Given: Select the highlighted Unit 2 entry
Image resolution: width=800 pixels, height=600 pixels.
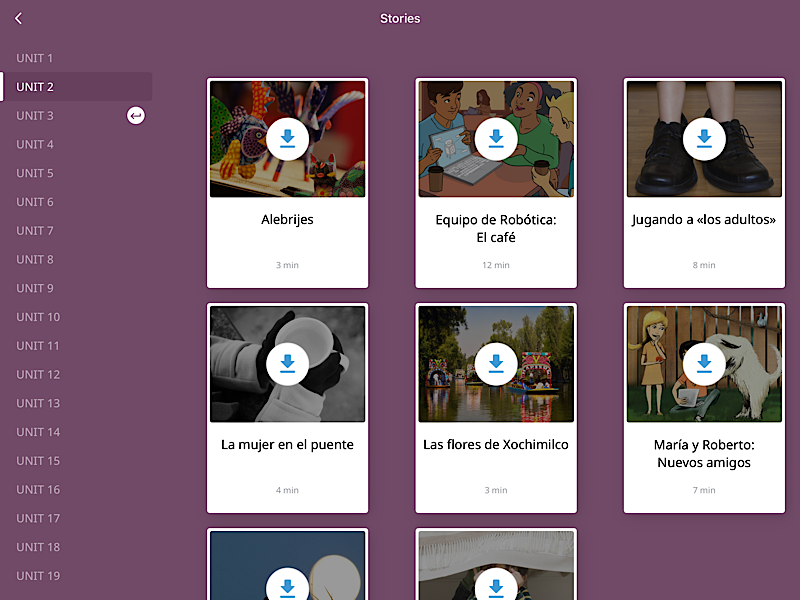Looking at the screenshot, I should point(77,87).
